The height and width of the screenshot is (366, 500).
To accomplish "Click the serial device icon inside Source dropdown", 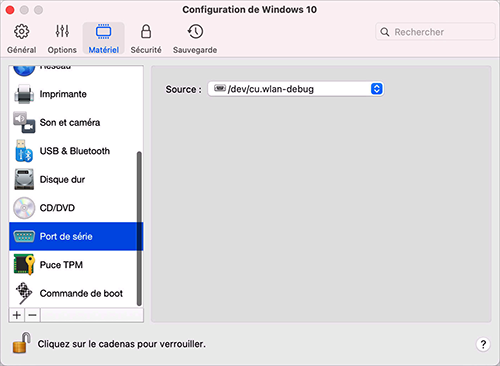I will click(x=220, y=88).
